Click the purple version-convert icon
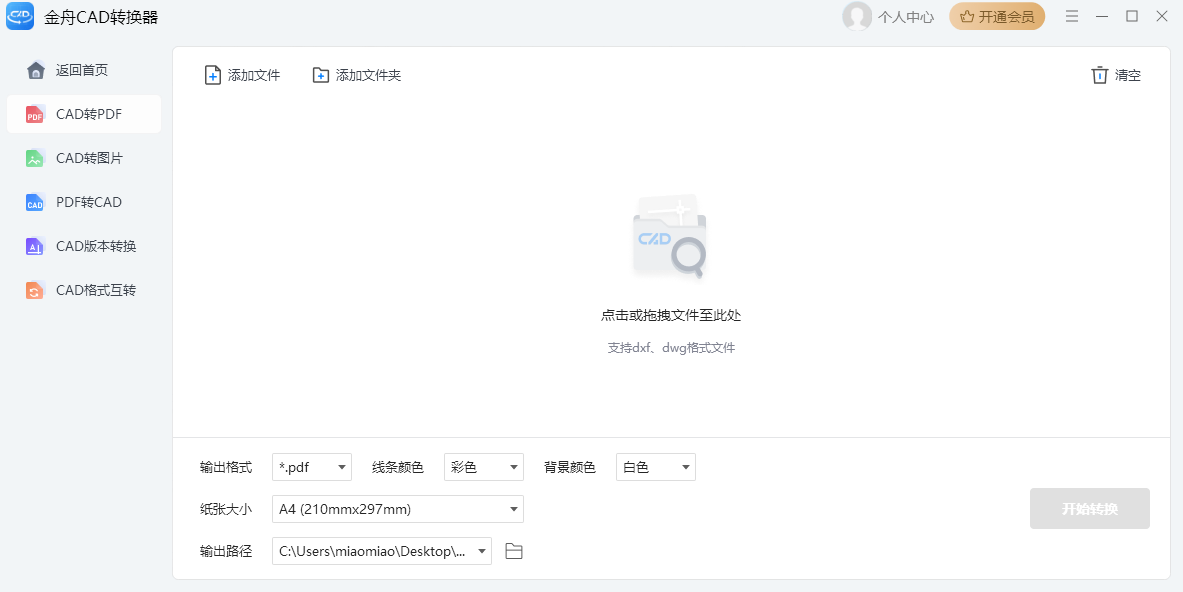Screen dimensions: 1183x592 pyautogui.click(x=35, y=247)
